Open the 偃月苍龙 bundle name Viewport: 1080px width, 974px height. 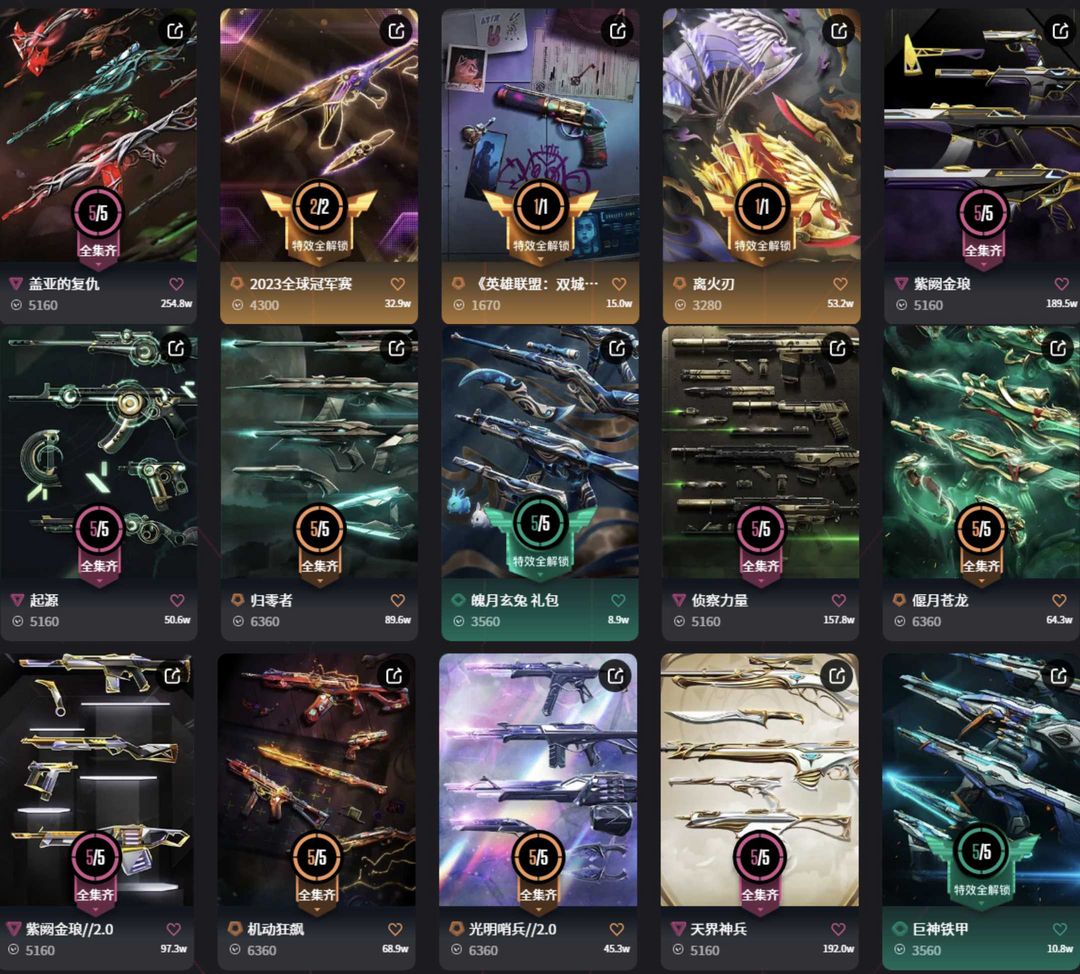click(939, 601)
